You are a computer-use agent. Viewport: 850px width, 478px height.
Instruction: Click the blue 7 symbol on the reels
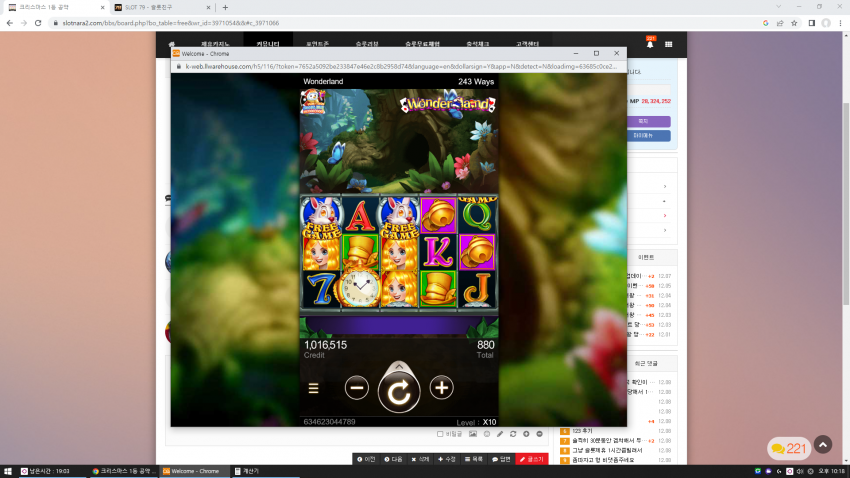coord(321,288)
